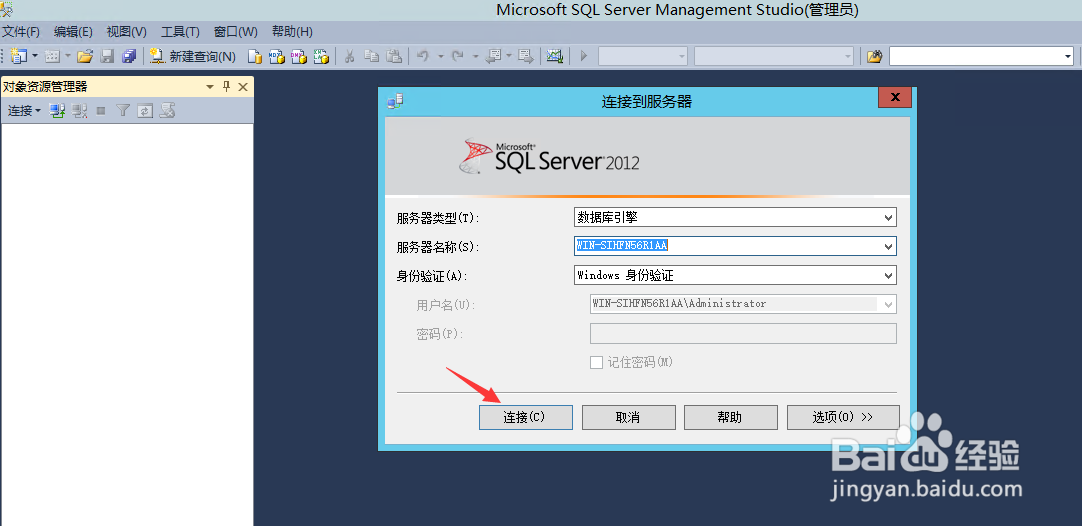Viewport: 1082px width, 526px height.
Task: Click the Filter funnel icon
Action: tap(123, 110)
